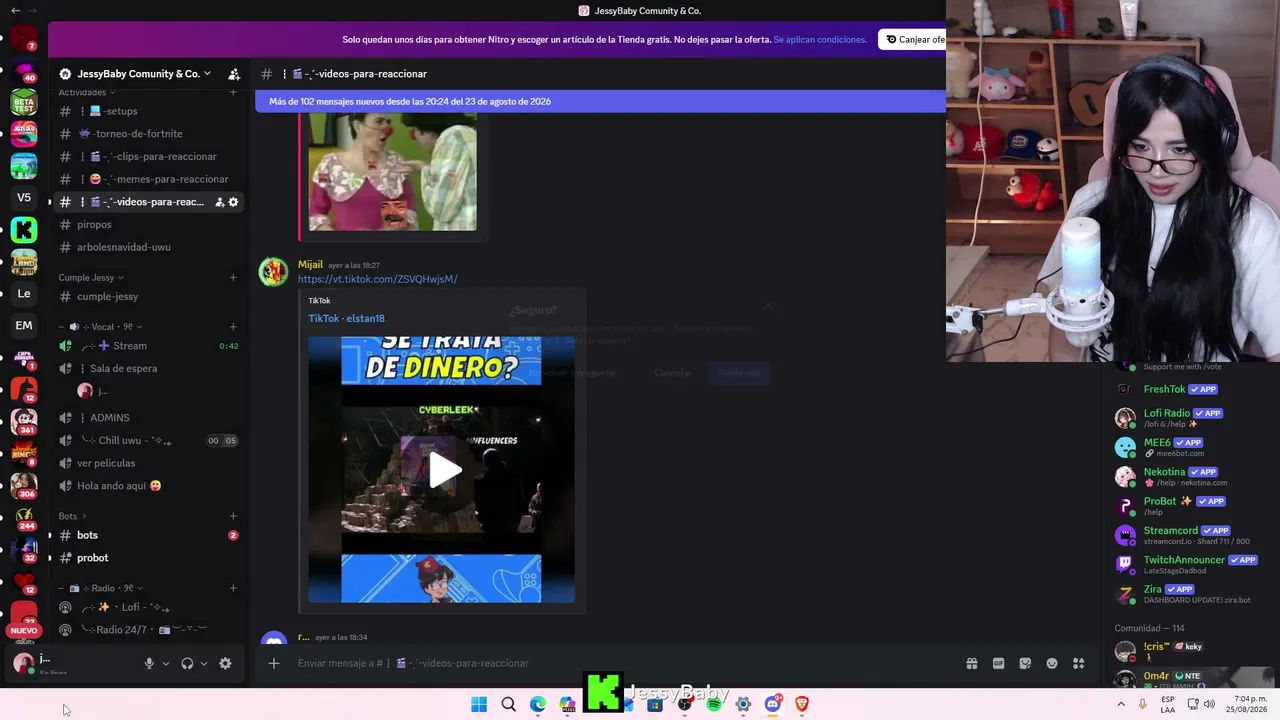
Task: Open JessyBaby Comunity & Co. server menu
Action: coord(143,74)
